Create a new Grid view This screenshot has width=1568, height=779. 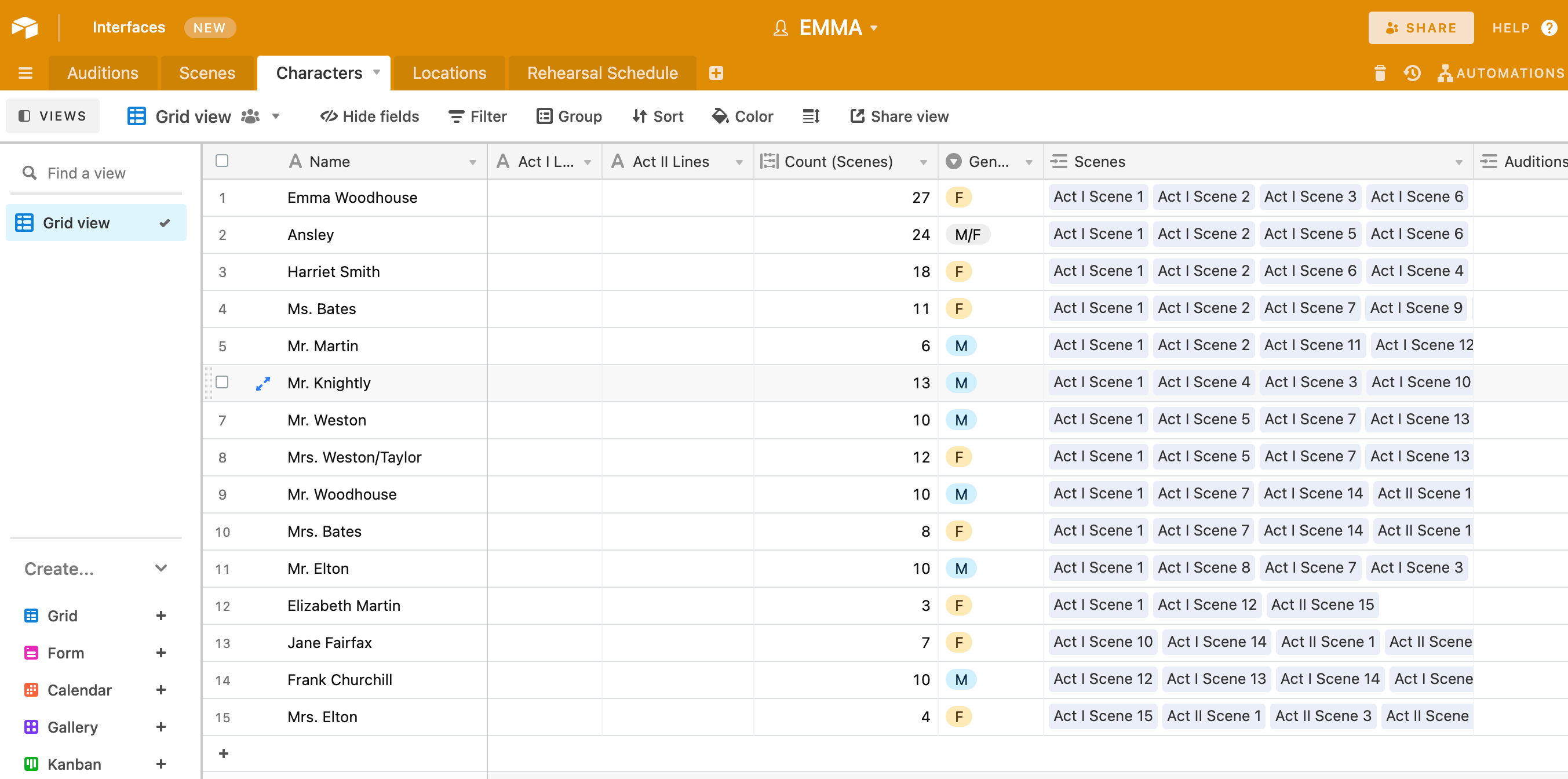pos(161,616)
